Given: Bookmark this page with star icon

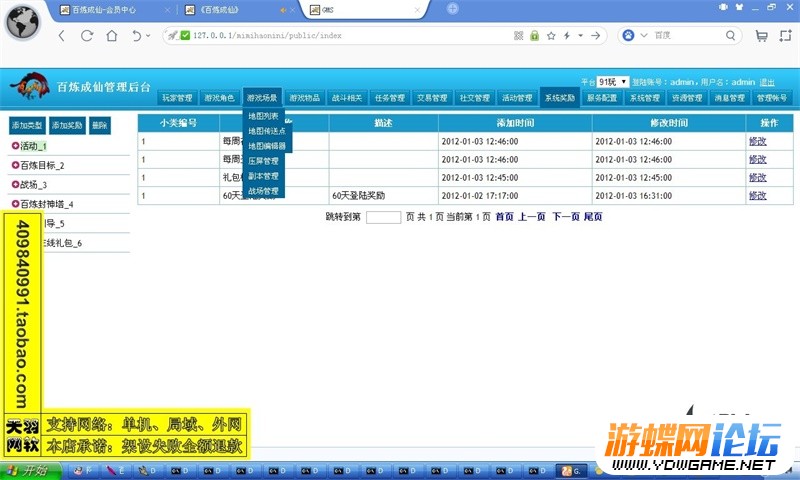Looking at the screenshot, I should coord(551,36).
